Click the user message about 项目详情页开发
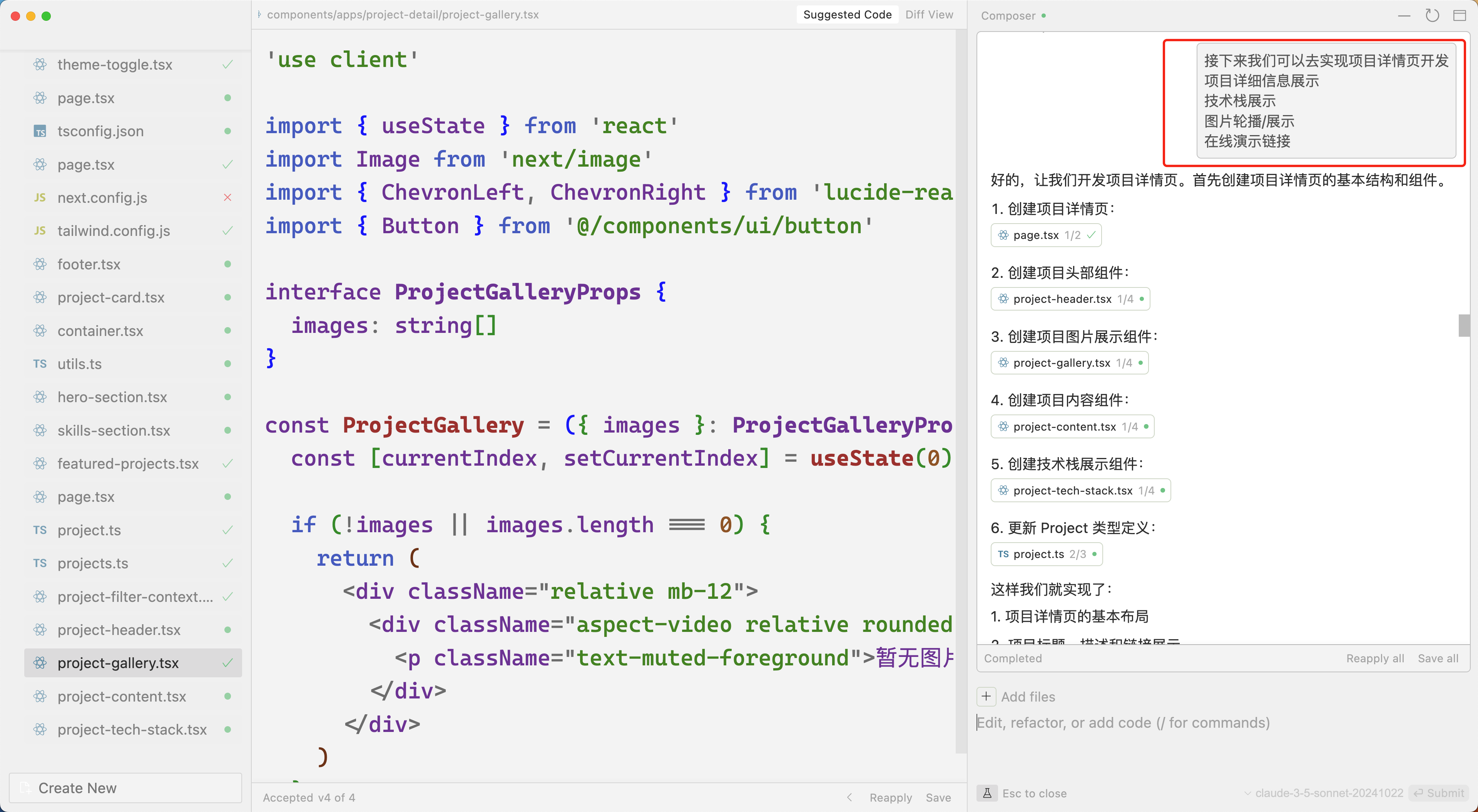Image resolution: width=1478 pixels, height=812 pixels. pos(1326,101)
